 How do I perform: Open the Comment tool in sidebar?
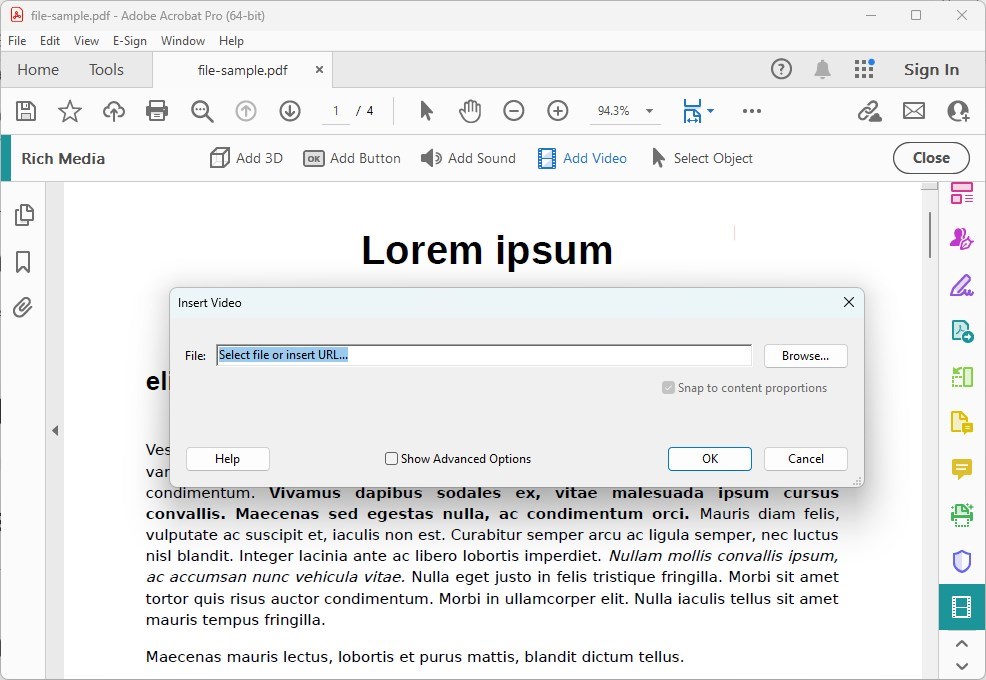tap(961, 469)
